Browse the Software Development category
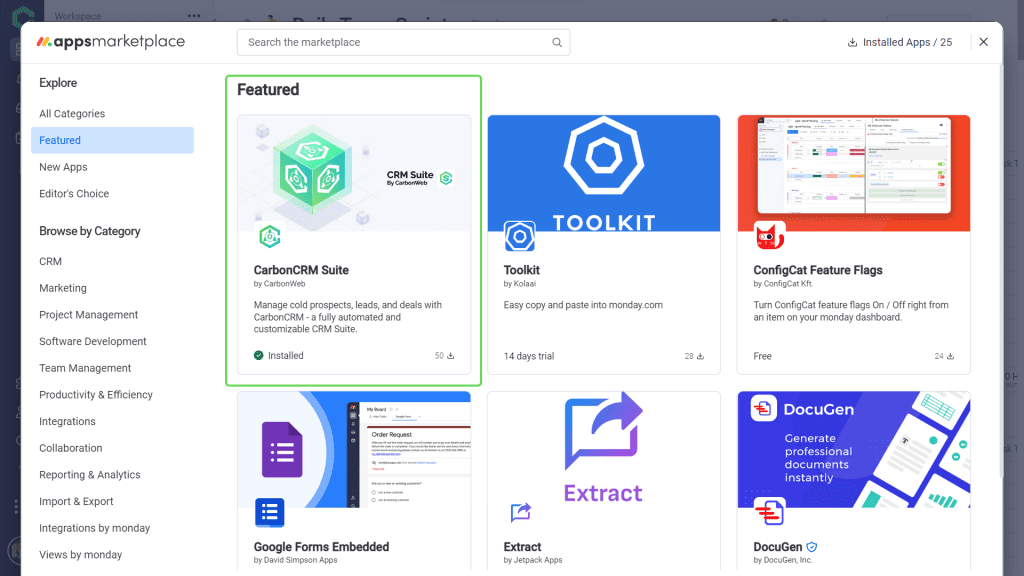Screen dimensions: 1024x576 tap(93, 342)
